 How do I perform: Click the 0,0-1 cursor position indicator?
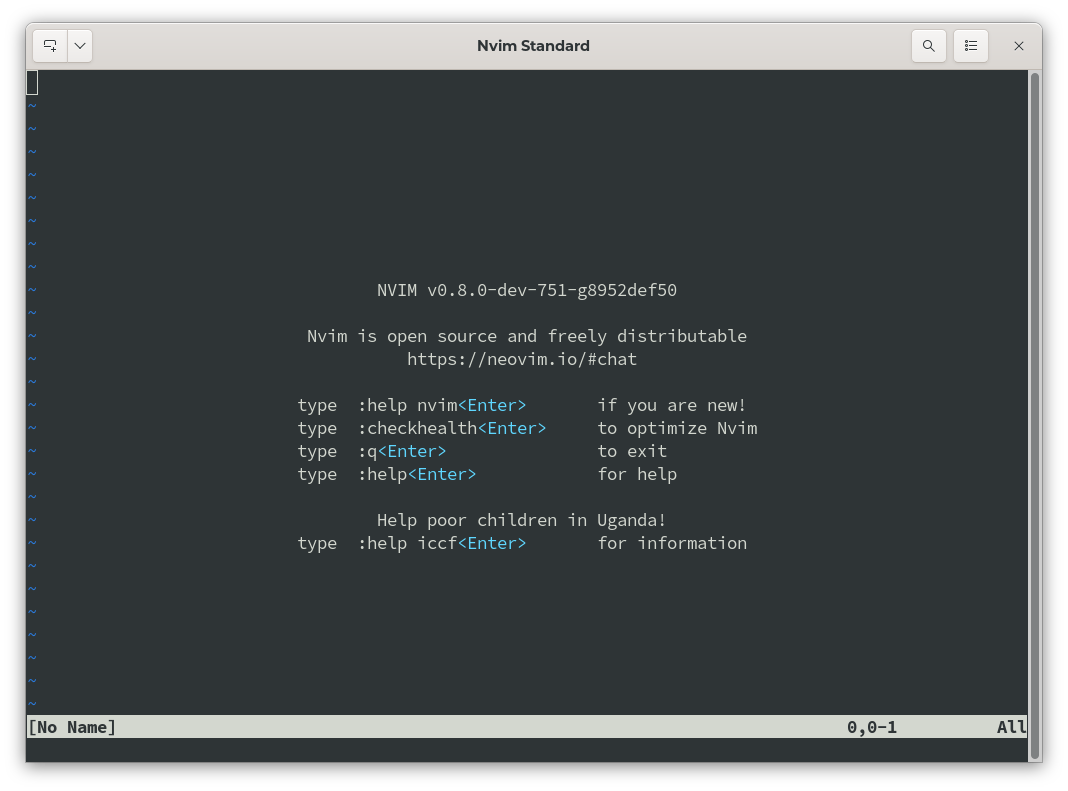pos(871,727)
